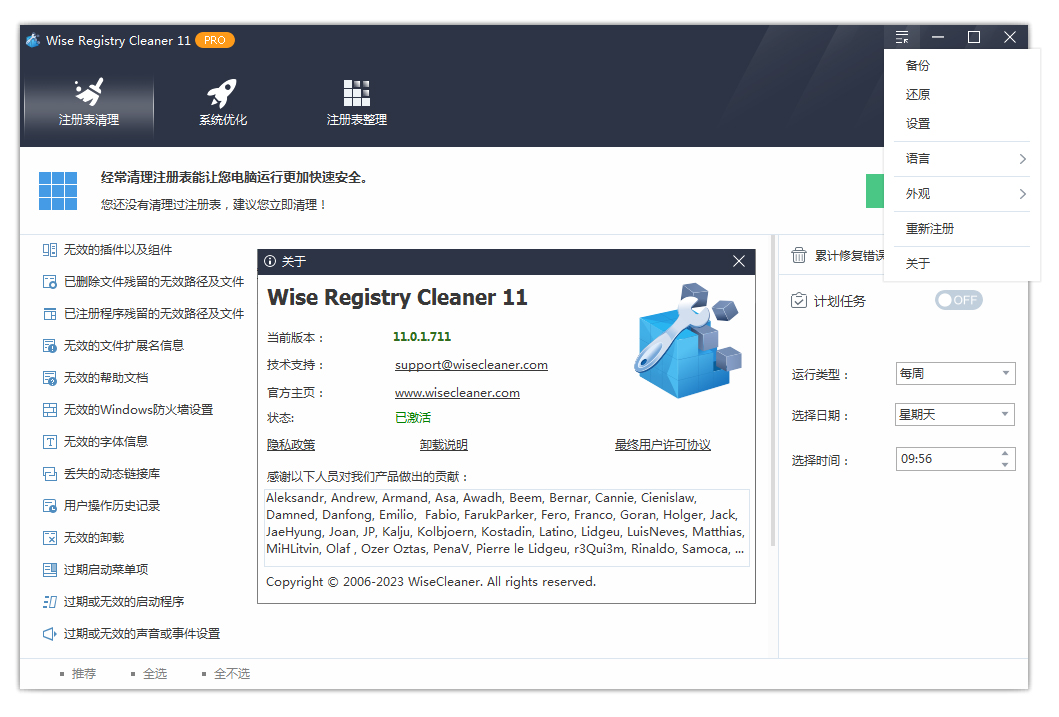Viewport: 1059px width, 717px height.
Task: Click the icon beside 过期启动菜单项
Action: (49, 570)
